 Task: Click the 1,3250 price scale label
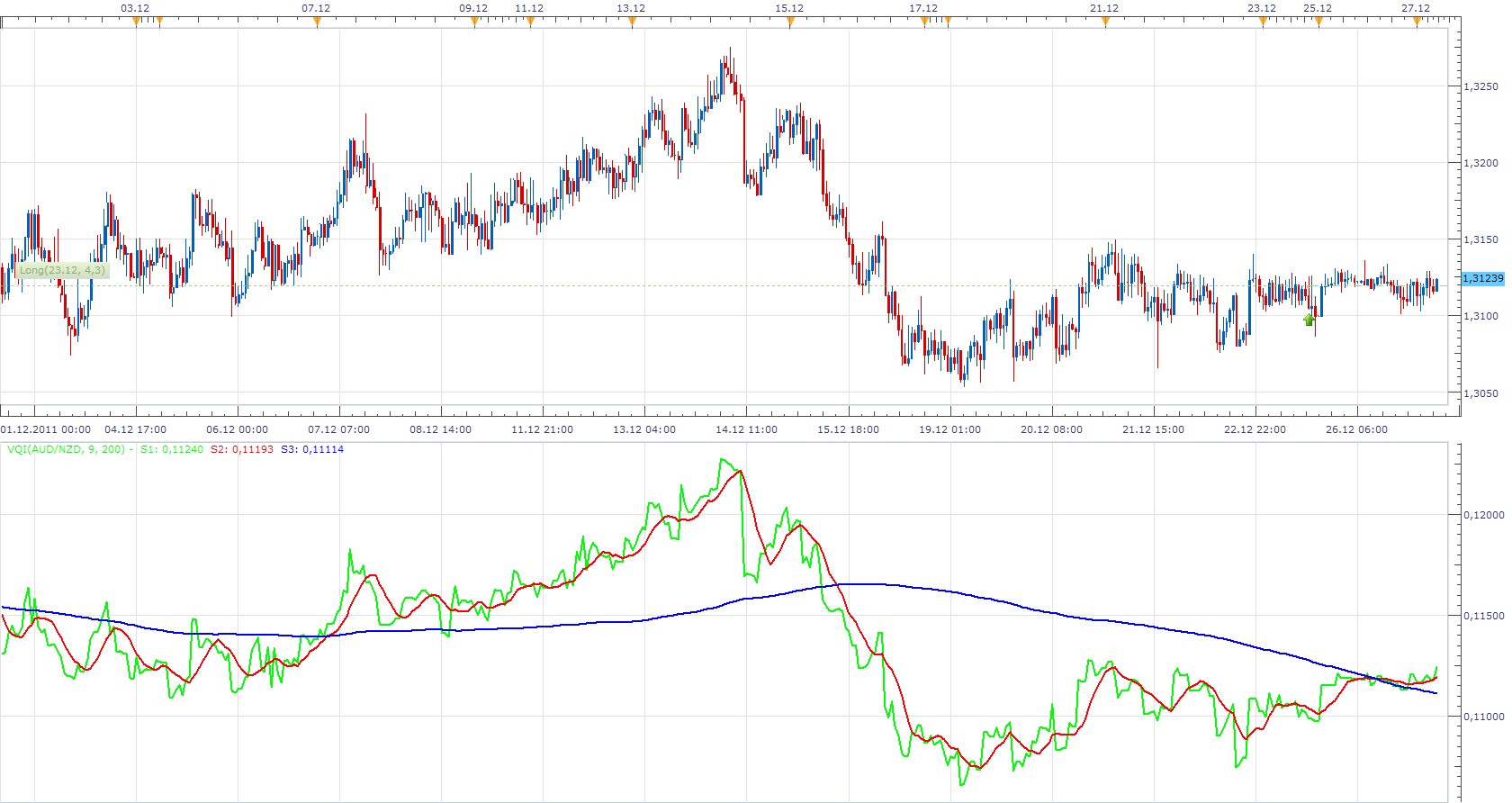click(1481, 86)
